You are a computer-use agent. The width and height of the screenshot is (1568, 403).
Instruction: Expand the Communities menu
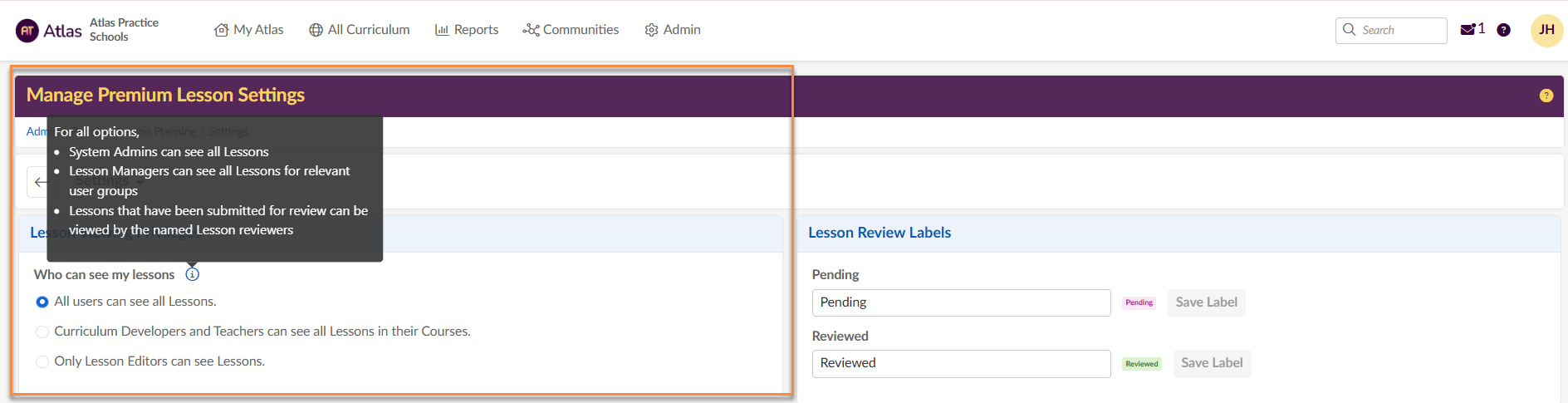coord(571,30)
